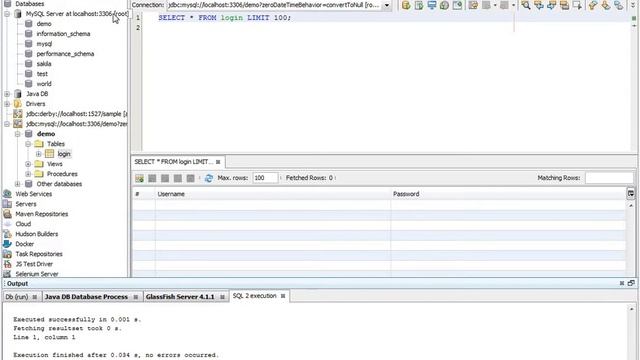Screen dimensions: 640x360
Task: Sort by Password column header
Action: (x=508, y=194)
